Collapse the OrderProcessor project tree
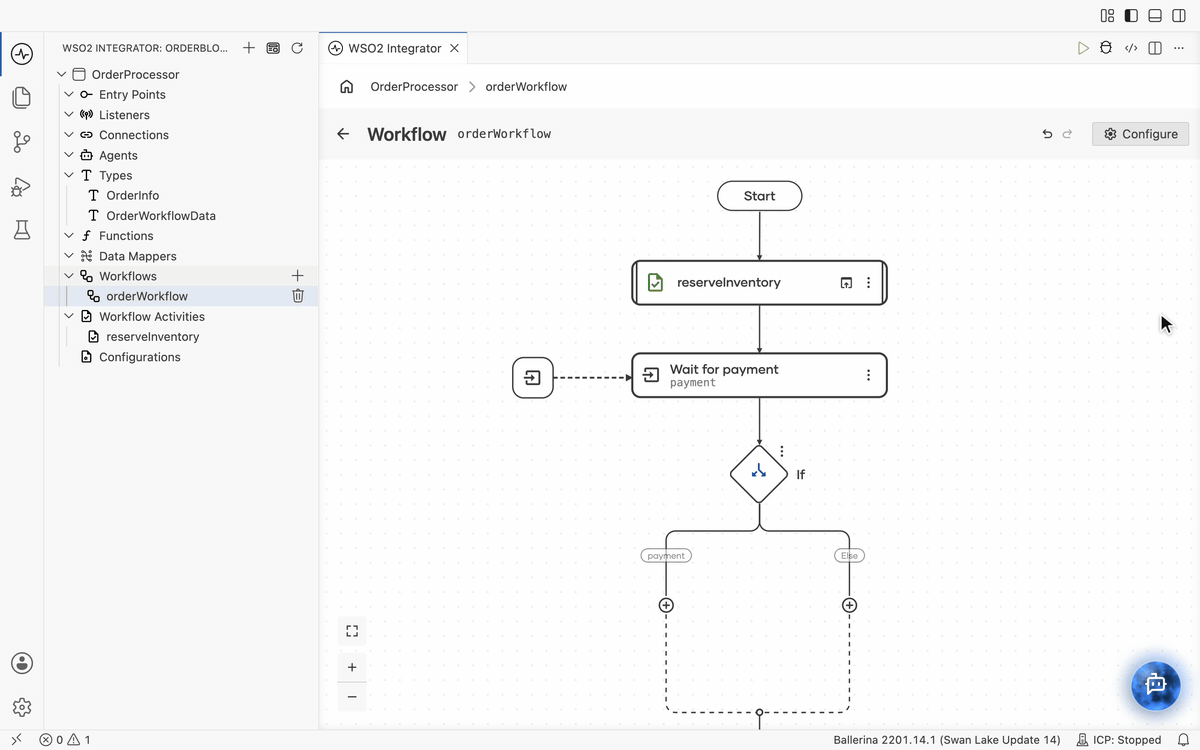Screen dimensions: 1200x750 click(62, 74)
